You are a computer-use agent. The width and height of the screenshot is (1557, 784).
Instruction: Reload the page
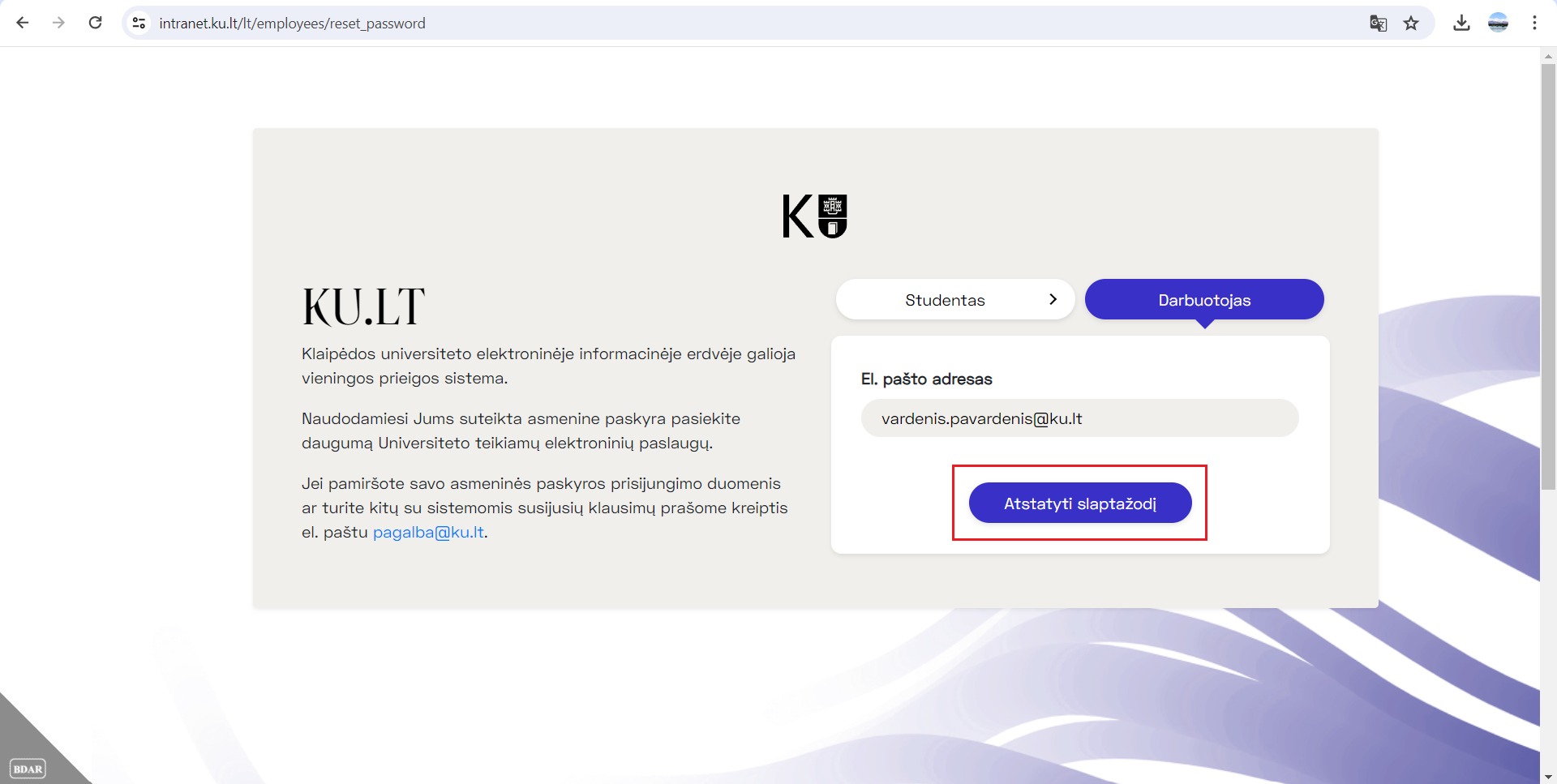(95, 23)
